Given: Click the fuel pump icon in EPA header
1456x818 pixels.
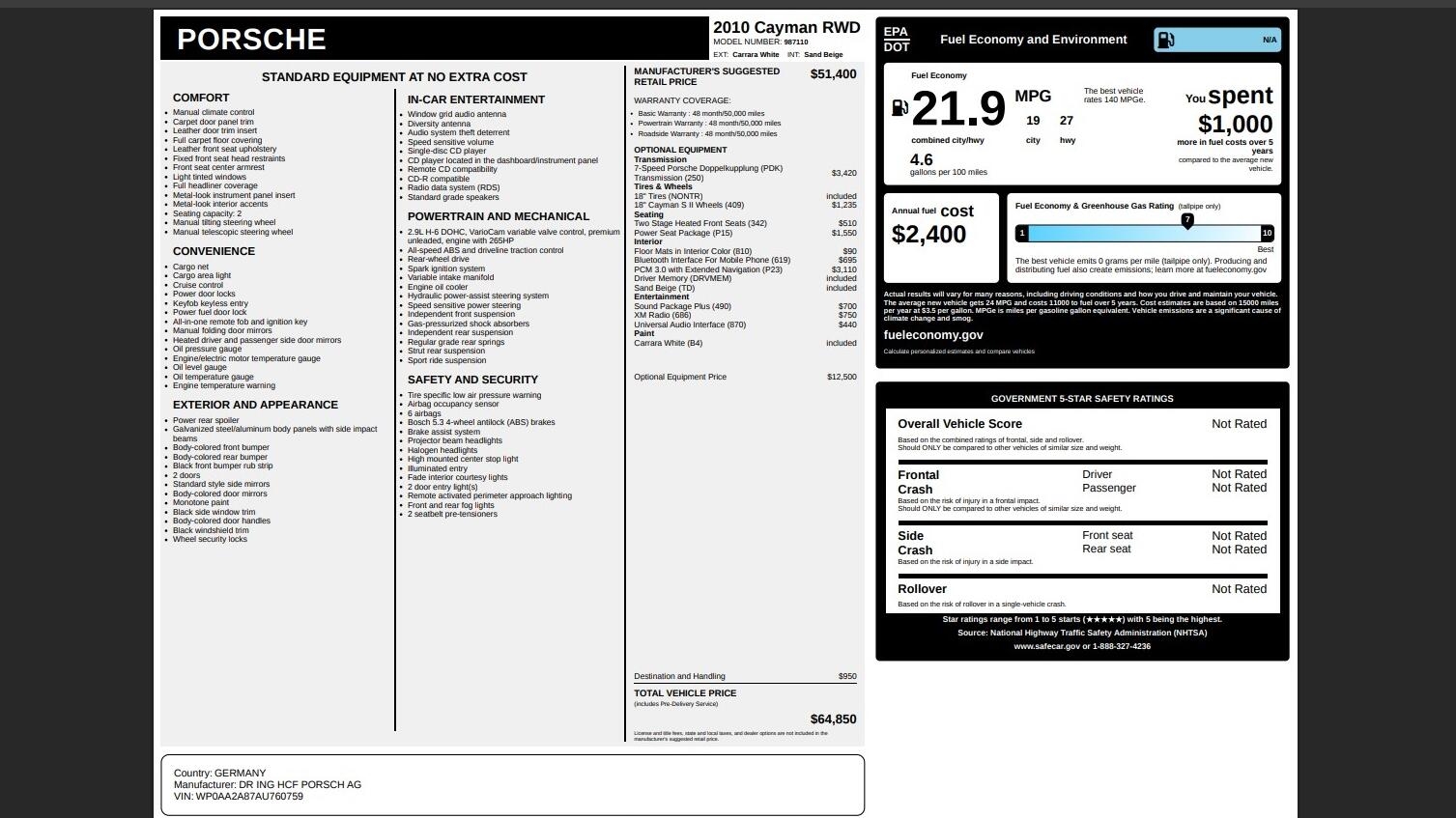Looking at the screenshot, I should point(1166,40).
